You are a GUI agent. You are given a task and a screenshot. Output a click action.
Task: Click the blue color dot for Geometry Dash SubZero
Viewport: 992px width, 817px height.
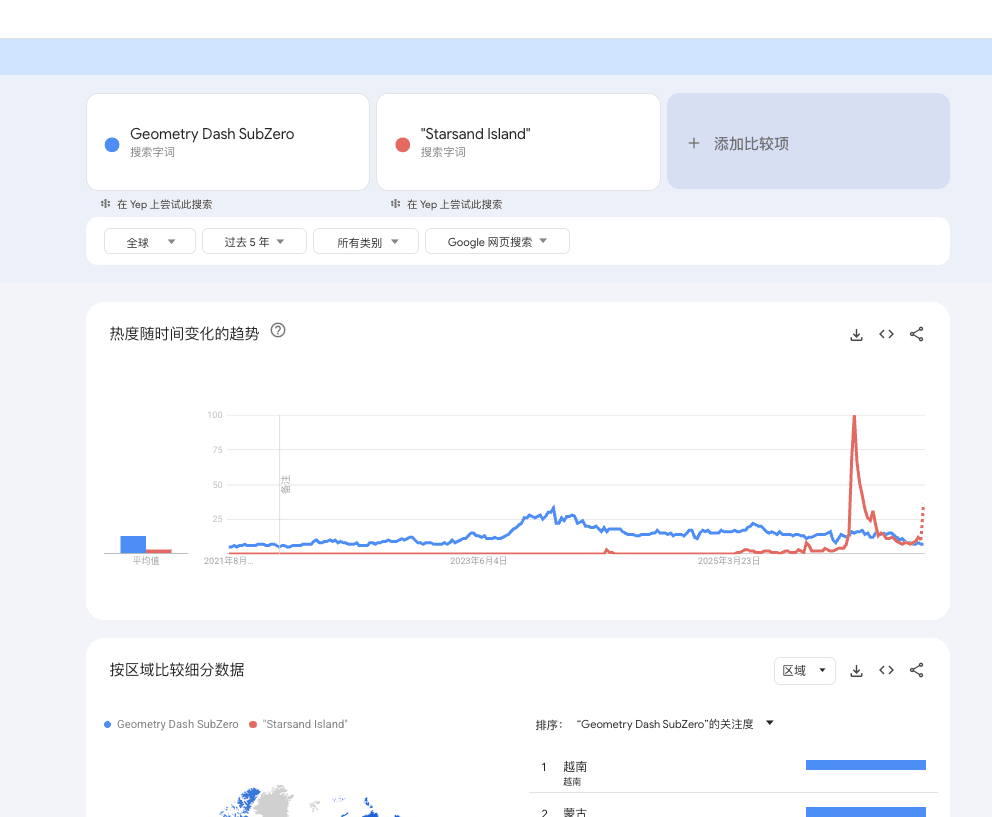[x=112, y=145]
